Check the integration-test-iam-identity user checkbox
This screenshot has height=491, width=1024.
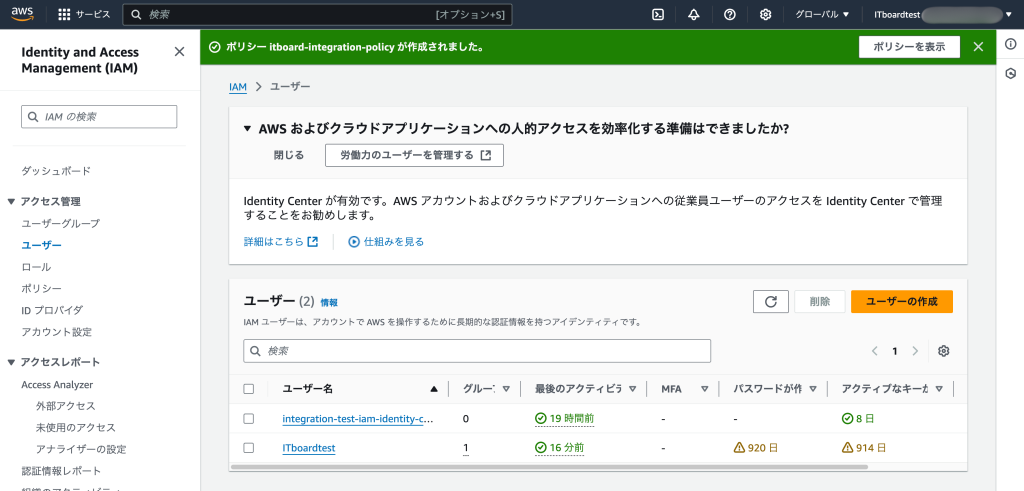click(x=249, y=419)
